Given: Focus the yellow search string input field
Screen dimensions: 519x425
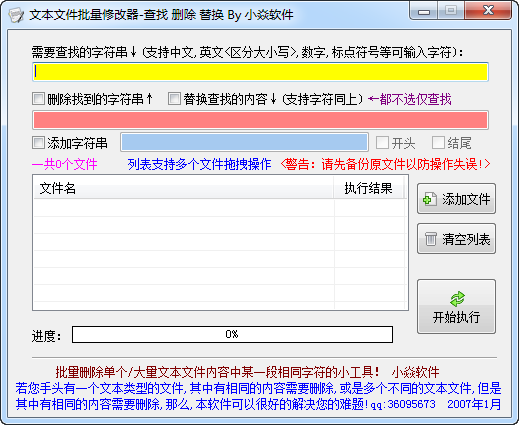Looking at the screenshot, I should (x=260, y=72).
